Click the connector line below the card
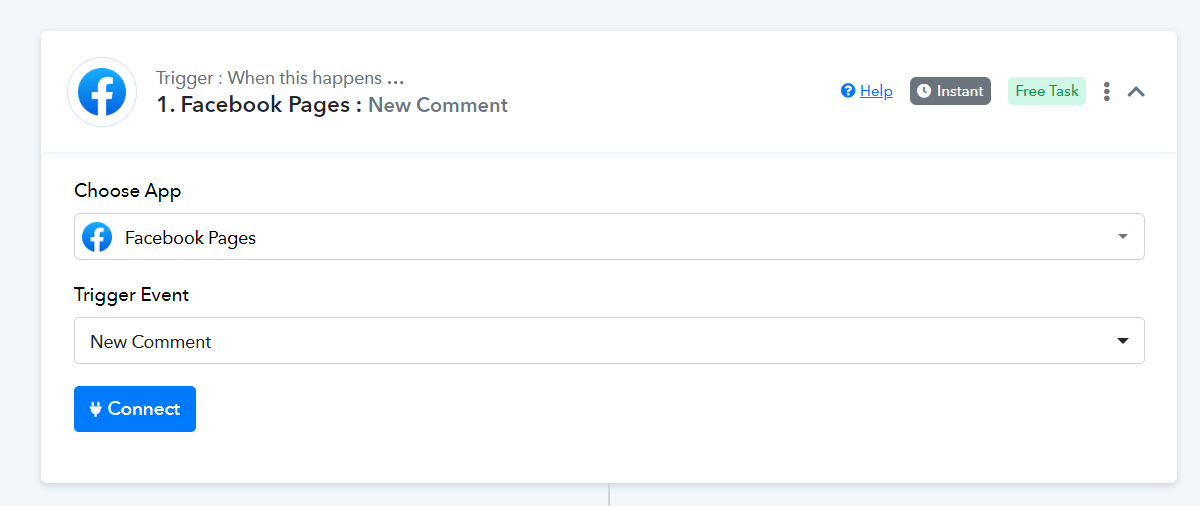The image size is (1200, 506). coord(609,495)
